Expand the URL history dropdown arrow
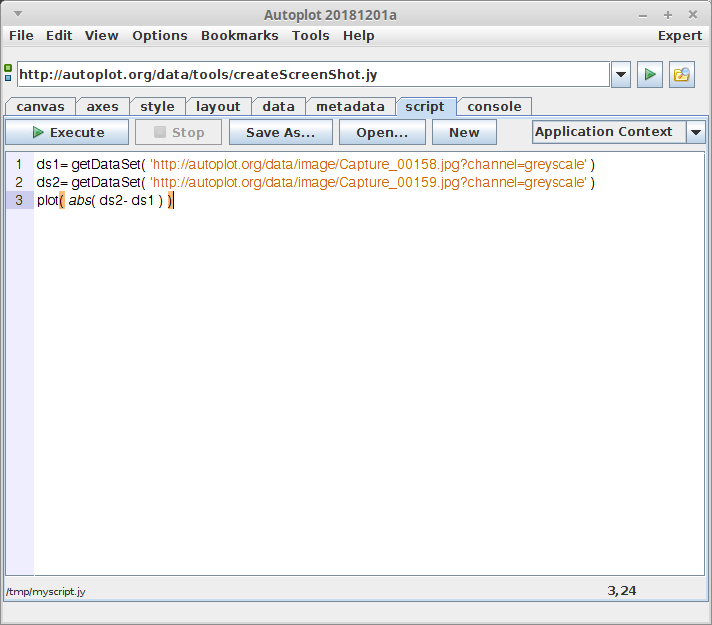The image size is (712, 625). click(620, 75)
